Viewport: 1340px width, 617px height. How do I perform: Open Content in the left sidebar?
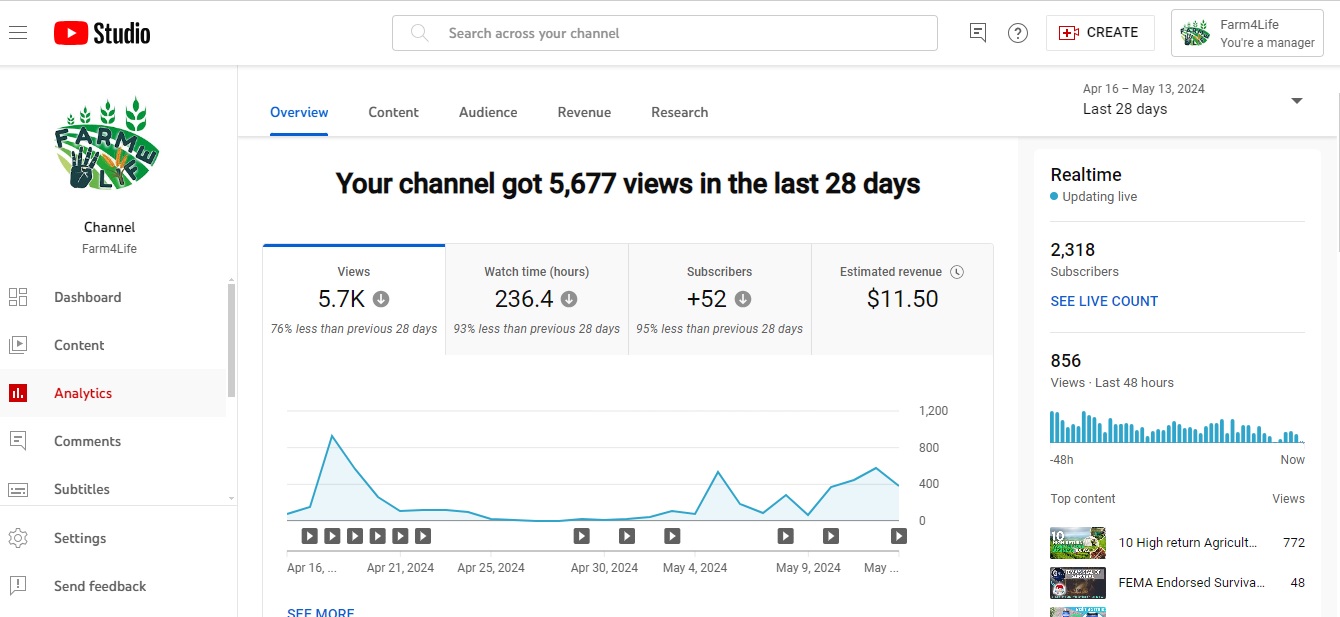coord(113,345)
